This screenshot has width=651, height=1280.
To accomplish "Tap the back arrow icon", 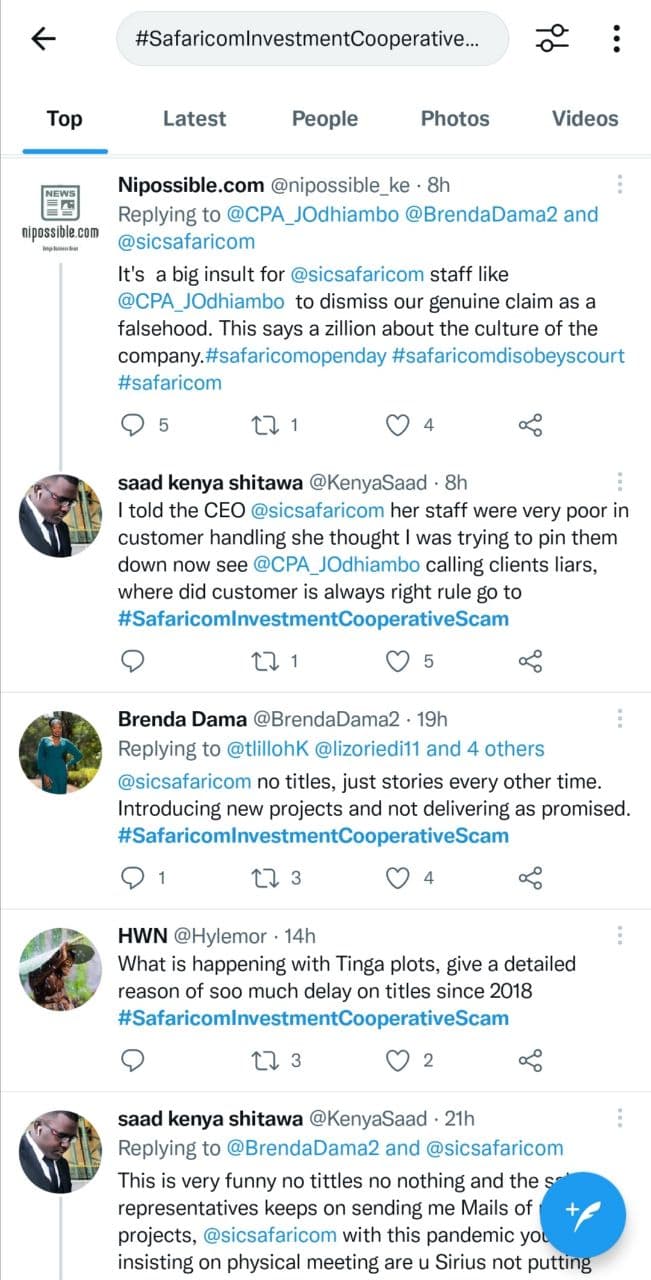I will pos(44,39).
